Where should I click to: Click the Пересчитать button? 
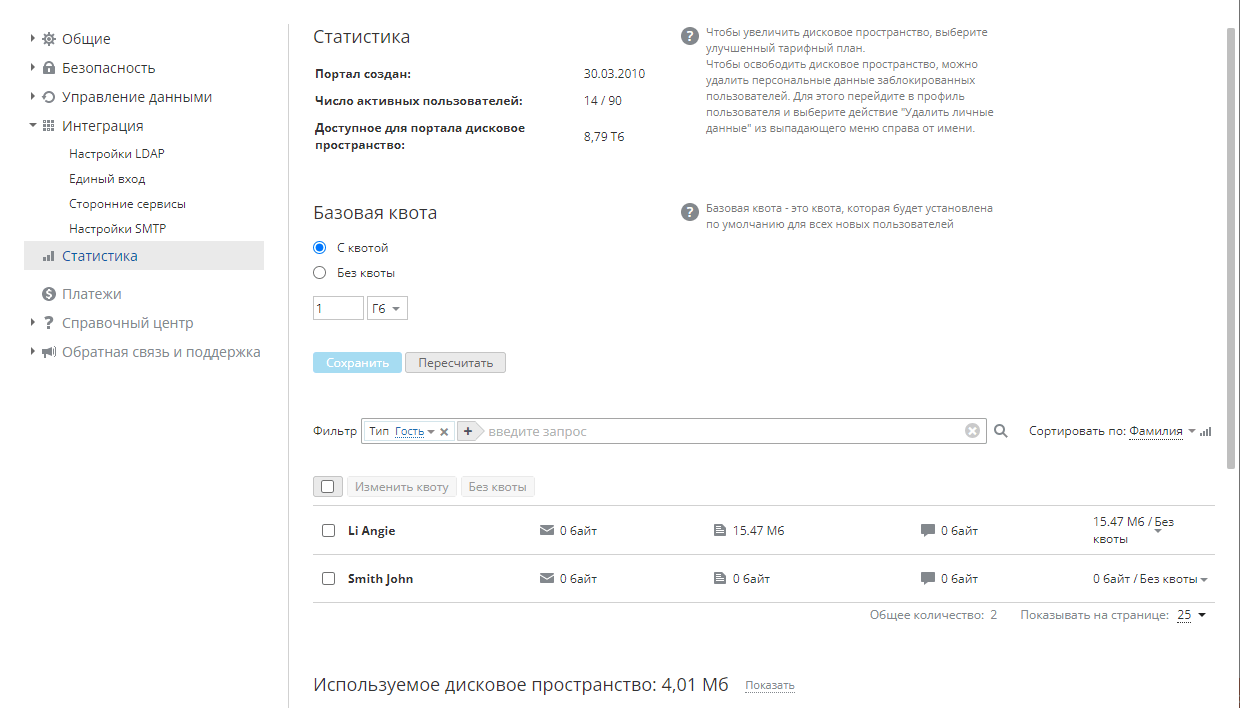pos(455,363)
